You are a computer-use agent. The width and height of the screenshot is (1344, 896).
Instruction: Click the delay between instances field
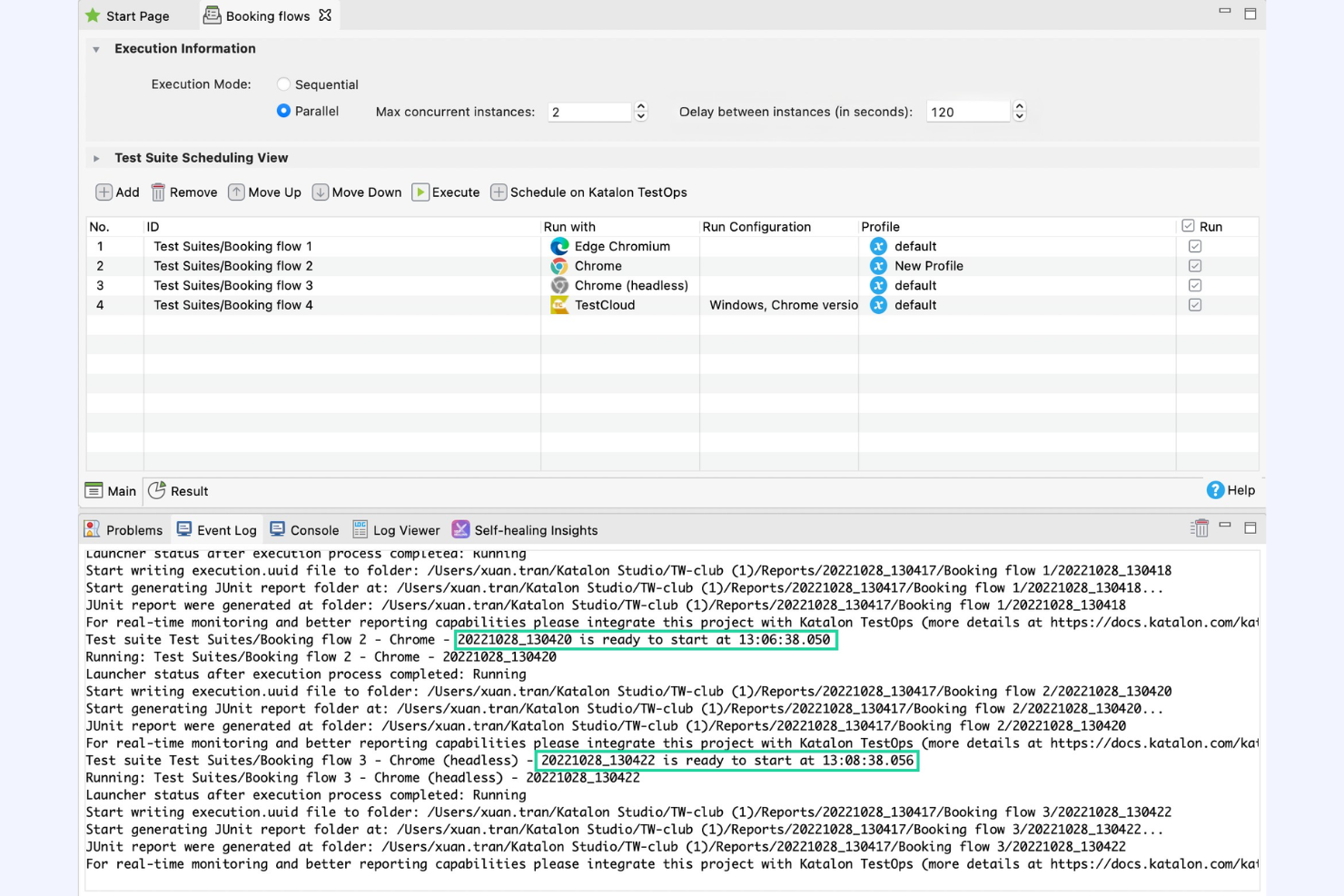click(967, 112)
